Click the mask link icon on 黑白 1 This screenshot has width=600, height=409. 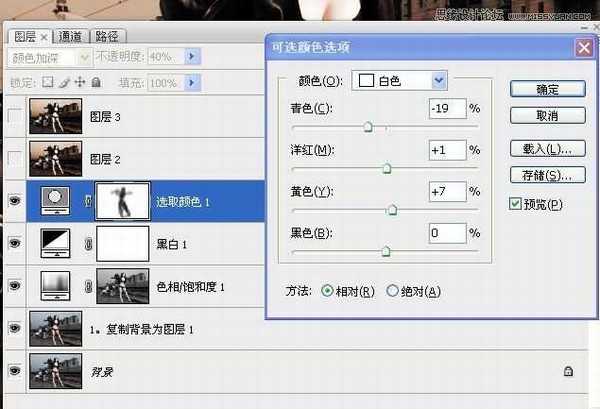pos(87,244)
